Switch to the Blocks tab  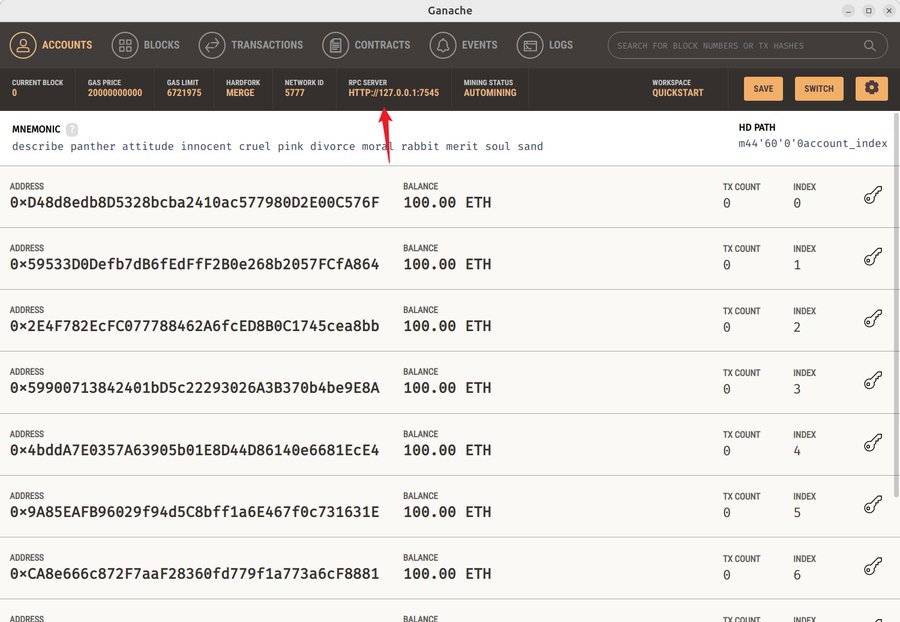pyautogui.click(x=146, y=45)
